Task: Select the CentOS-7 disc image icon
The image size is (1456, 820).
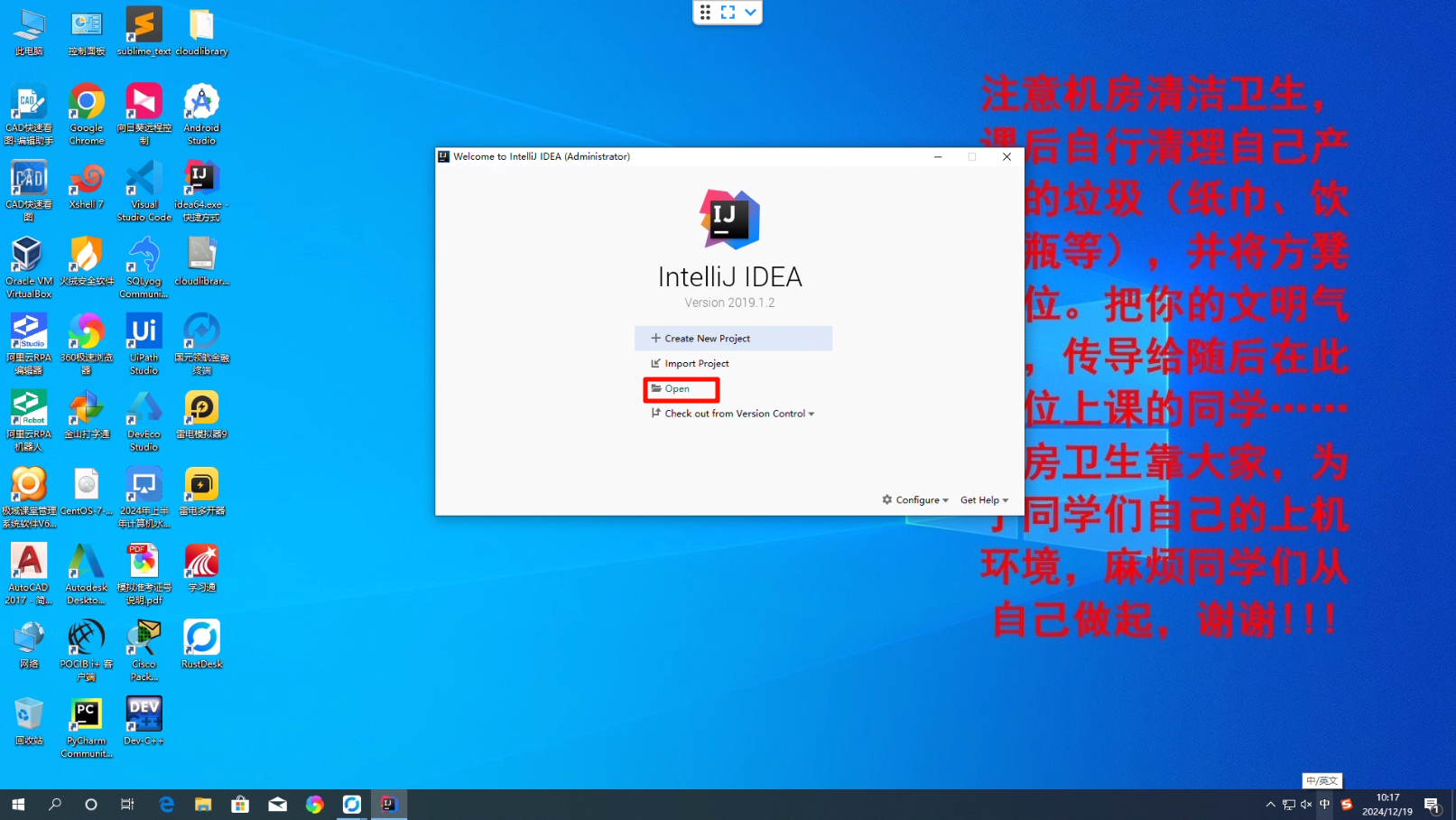Action: (87, 491)
